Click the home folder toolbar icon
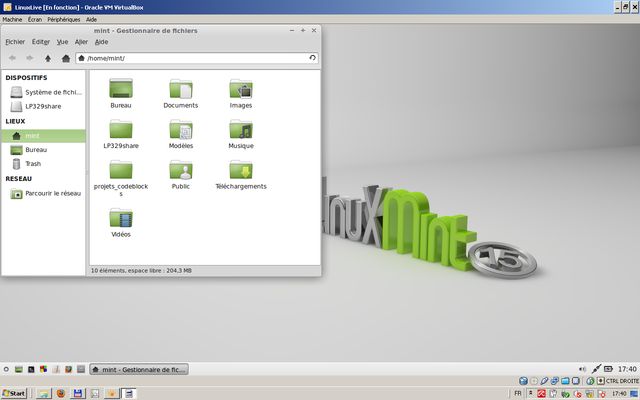640x400 pixels. pos(66,58)
